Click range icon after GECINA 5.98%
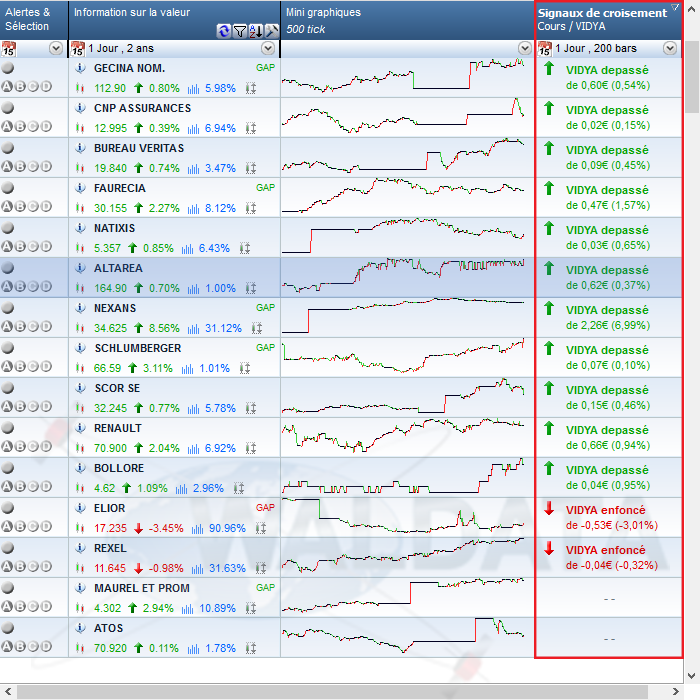This screenshot has width=700, height=700. click(x=251, y=88)
